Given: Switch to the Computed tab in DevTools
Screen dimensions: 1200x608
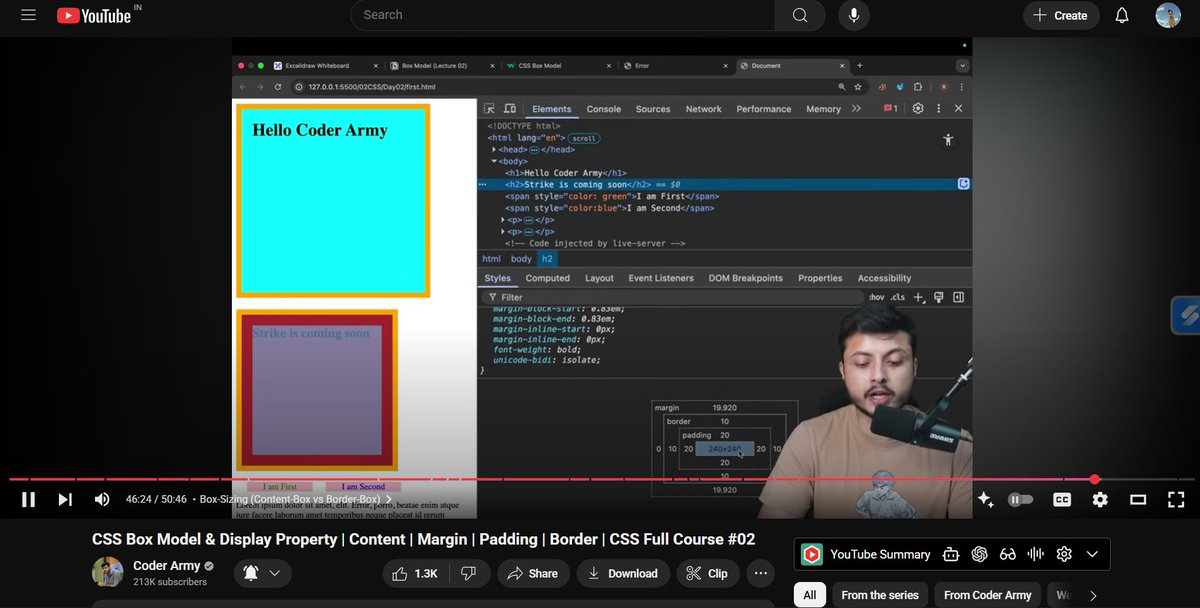Looking at the screenshot, I should coord(547,278).
